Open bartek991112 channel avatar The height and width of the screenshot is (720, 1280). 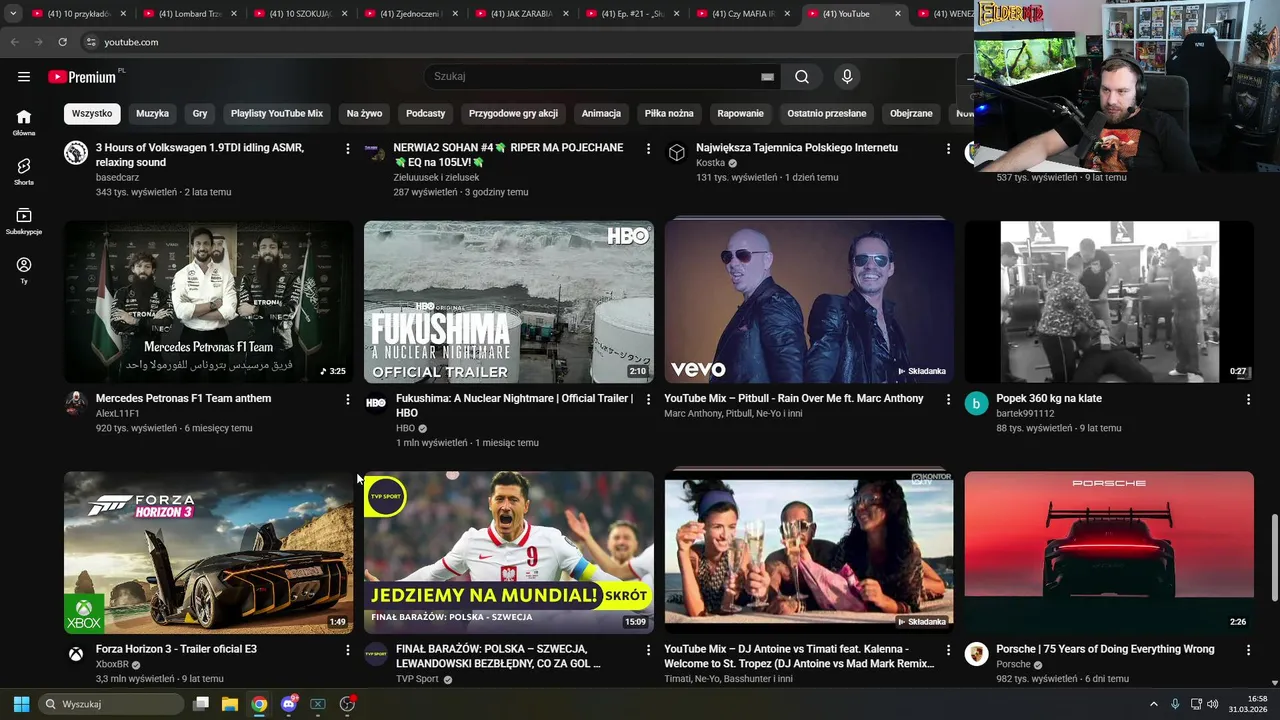click(977, 403)
